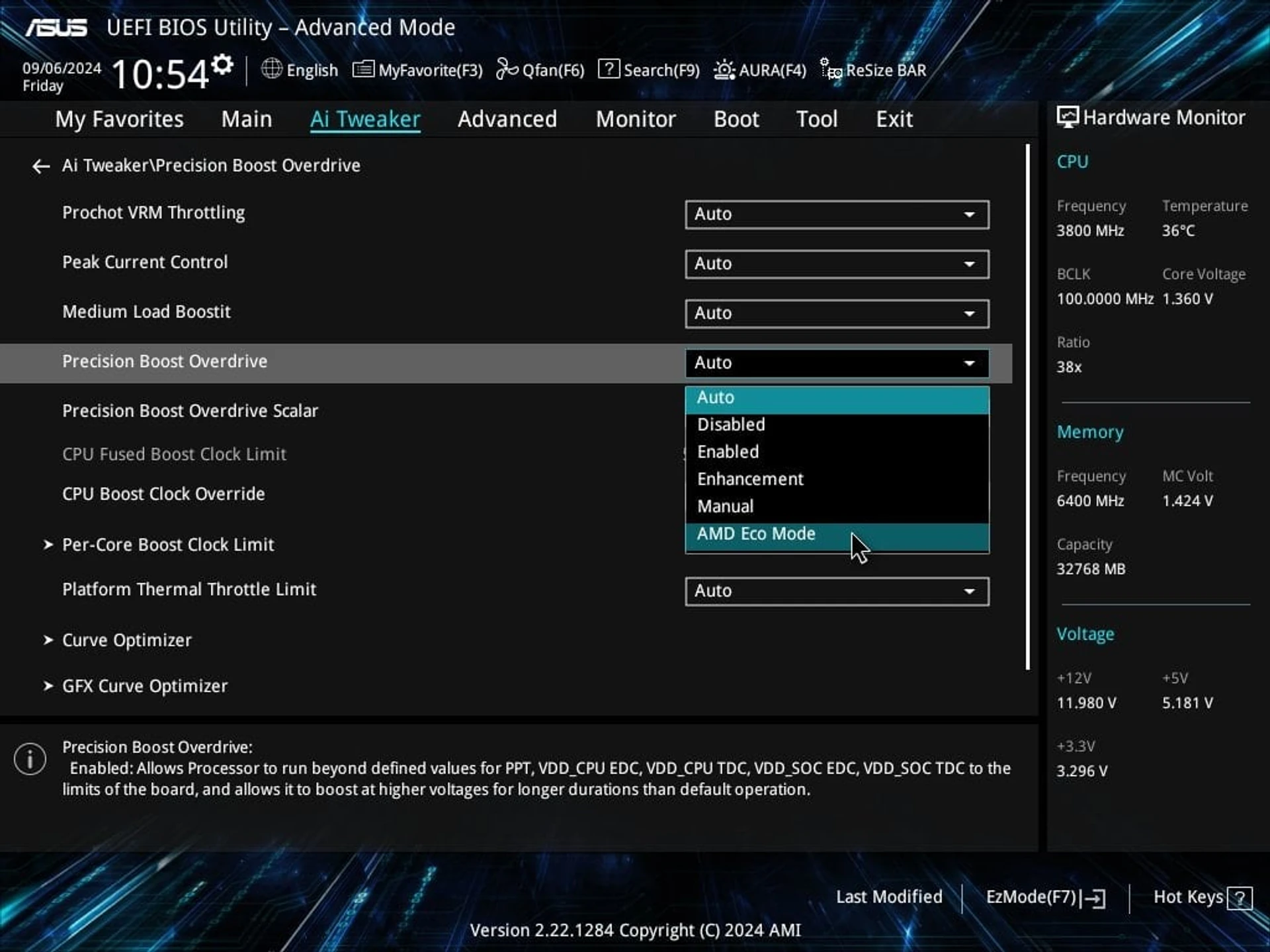Click the globe language icon
This screenshot has height=952, width=1270.
[x=271, y=69]
